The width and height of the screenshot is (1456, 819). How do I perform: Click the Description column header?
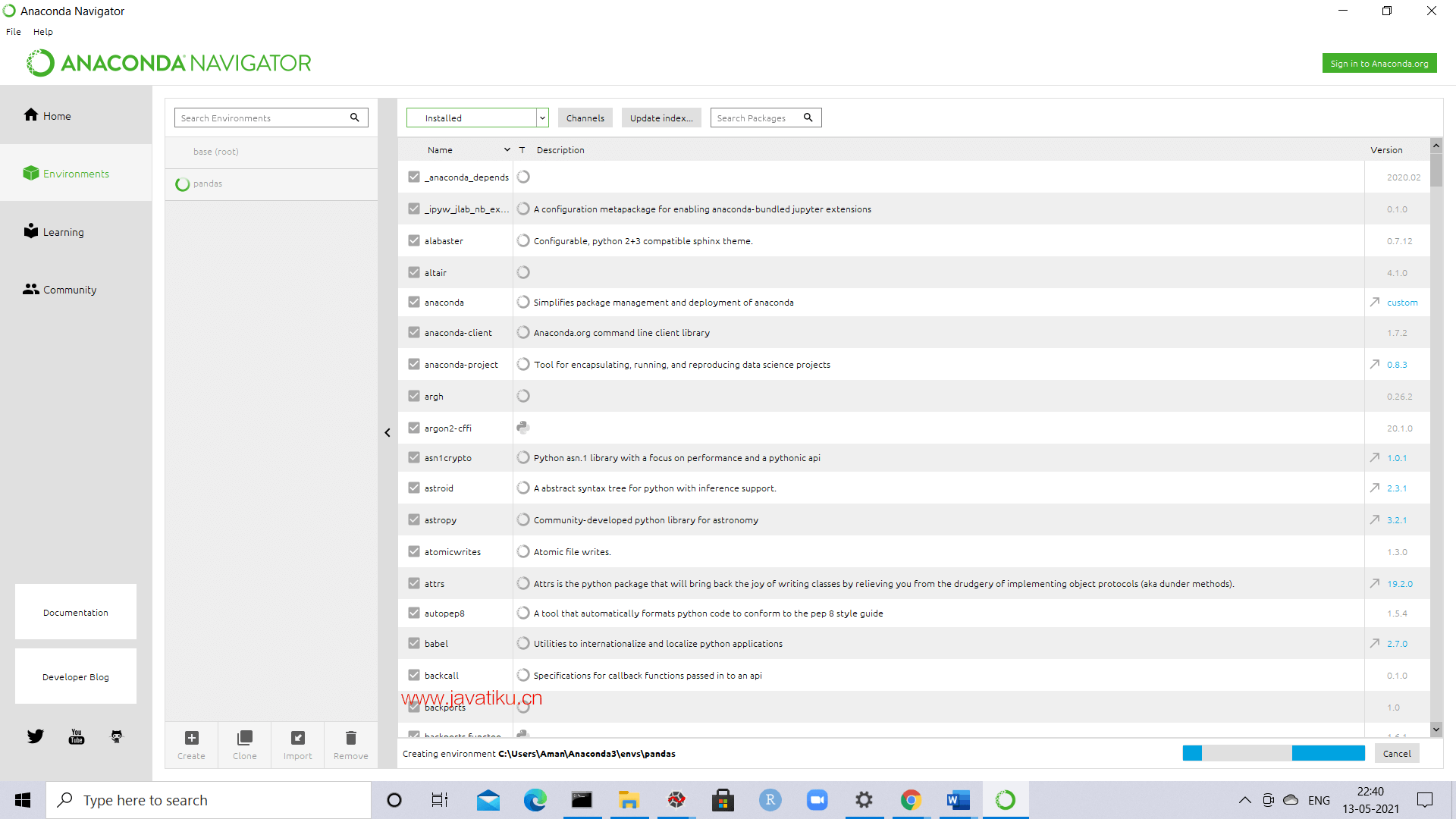point(560,150)
